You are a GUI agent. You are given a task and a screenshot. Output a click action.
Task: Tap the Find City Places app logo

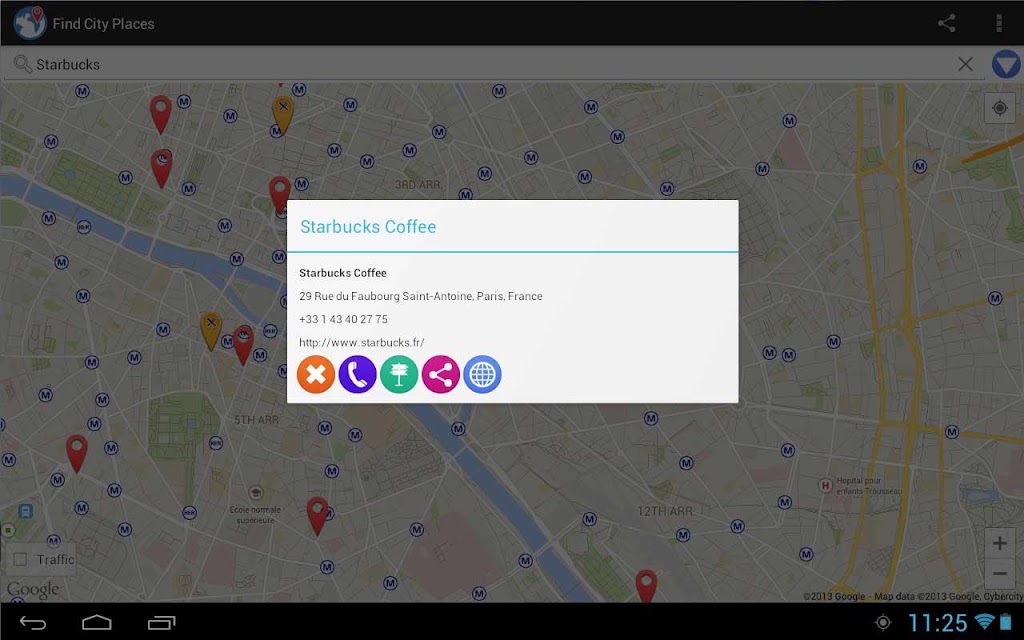[x=29, y=23]
